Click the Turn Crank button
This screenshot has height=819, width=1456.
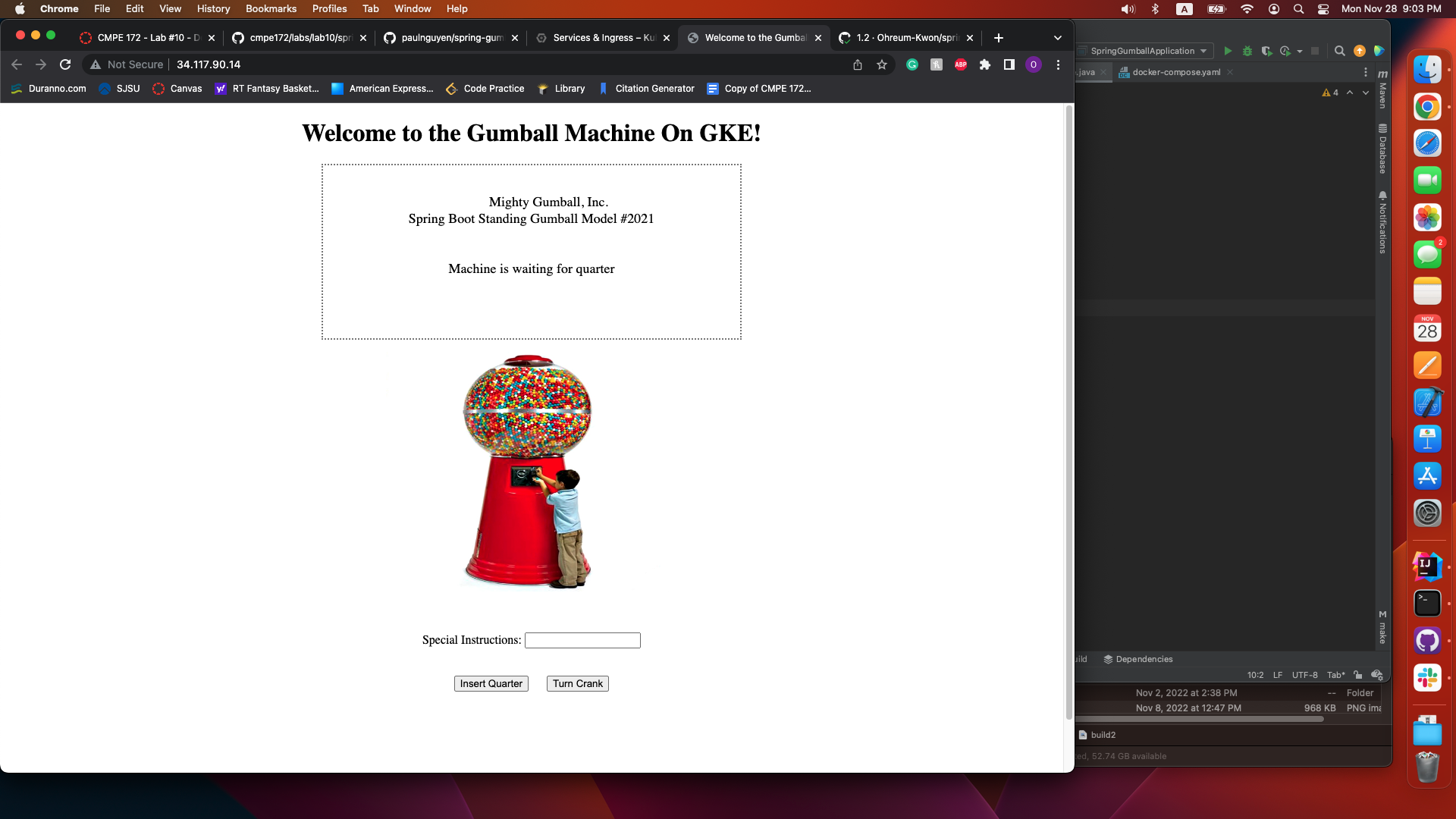pos(577,683)
